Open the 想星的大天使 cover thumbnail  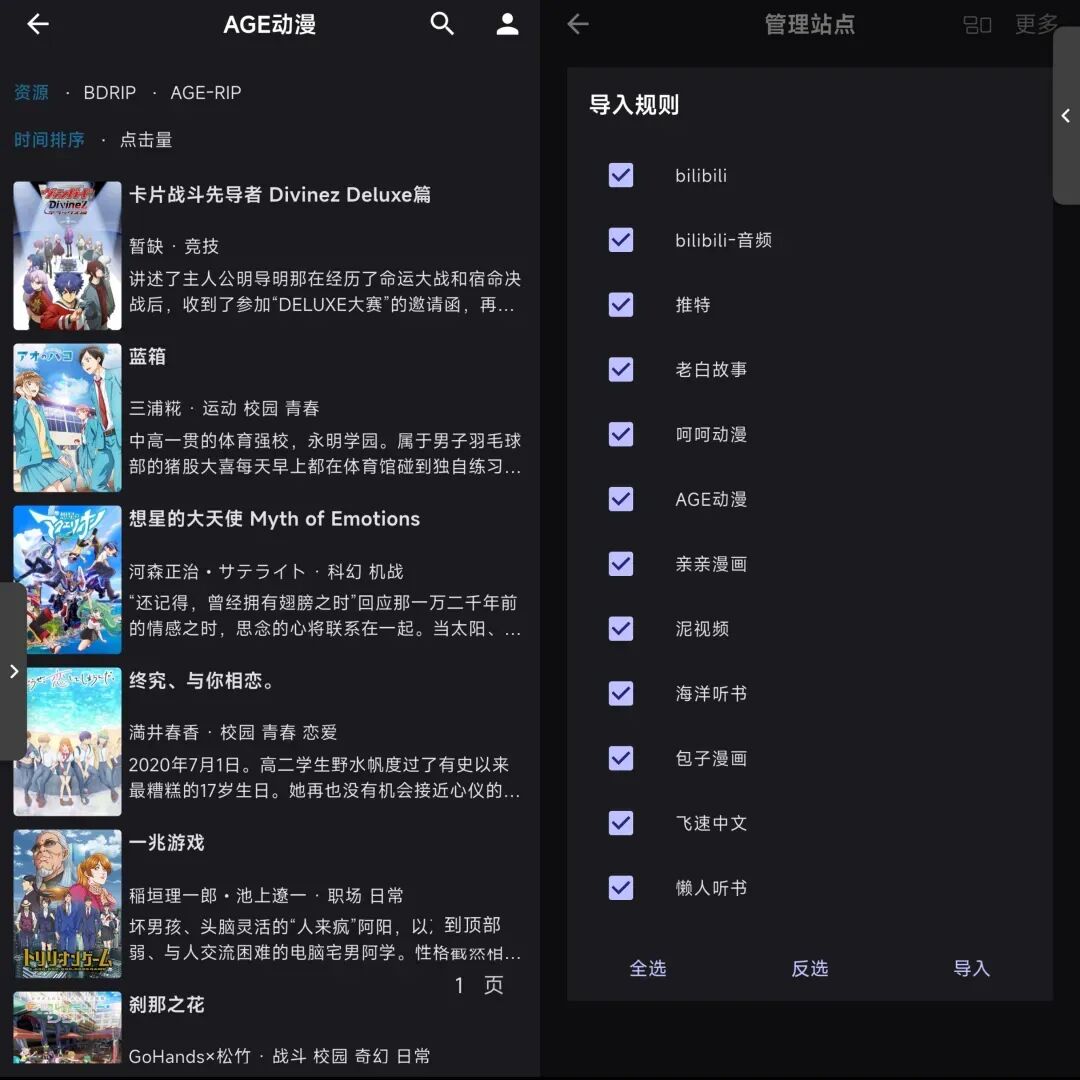[68, 579]
